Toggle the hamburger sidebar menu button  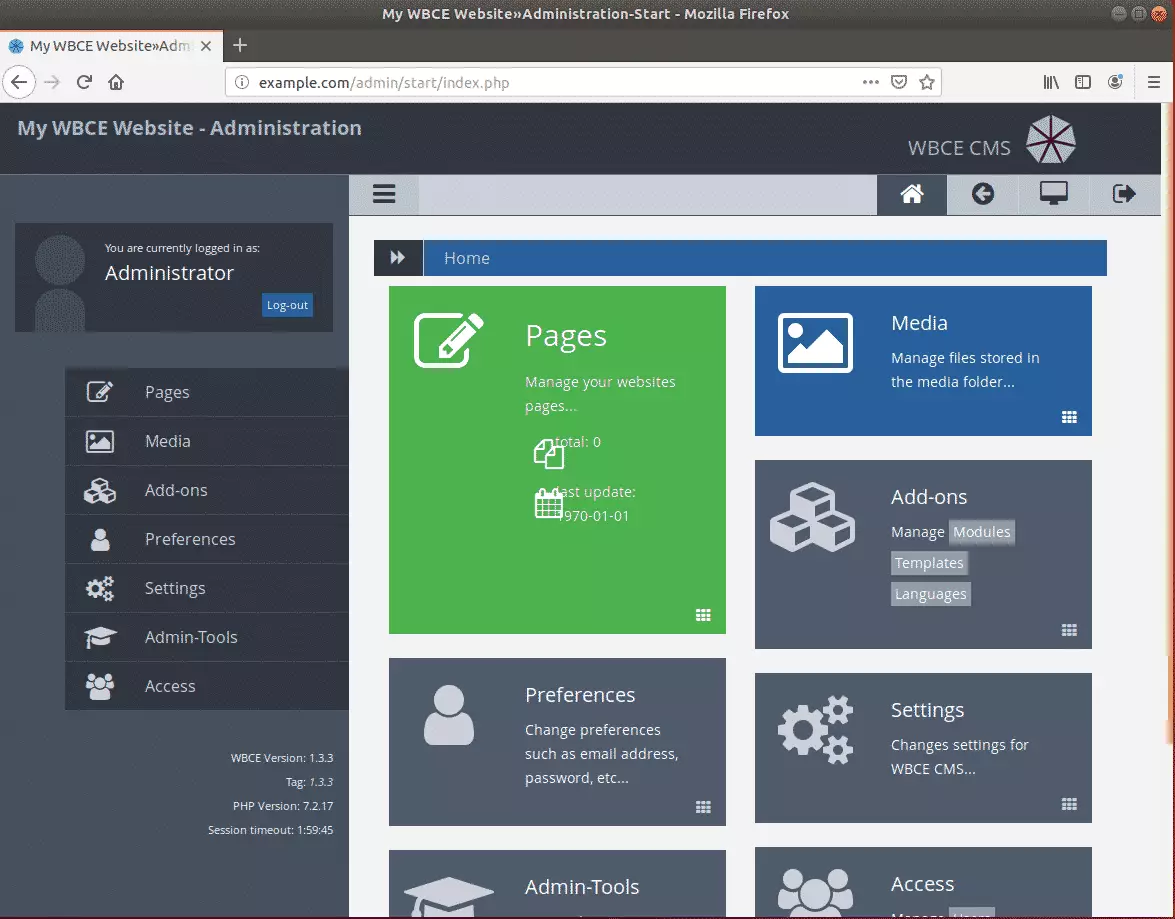(384, 194)
